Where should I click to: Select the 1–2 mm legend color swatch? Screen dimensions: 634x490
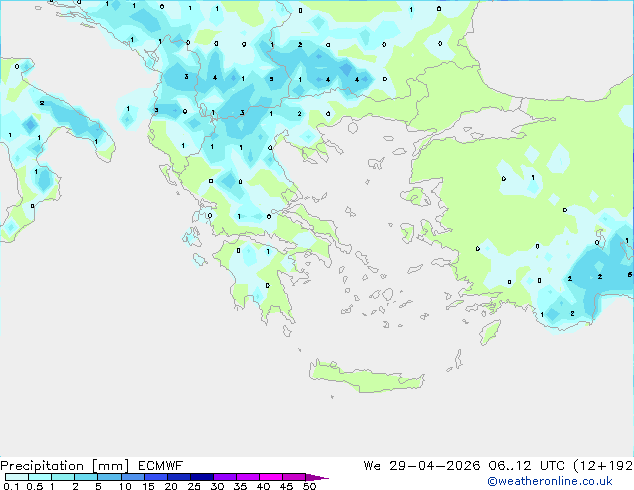point(63,477)
